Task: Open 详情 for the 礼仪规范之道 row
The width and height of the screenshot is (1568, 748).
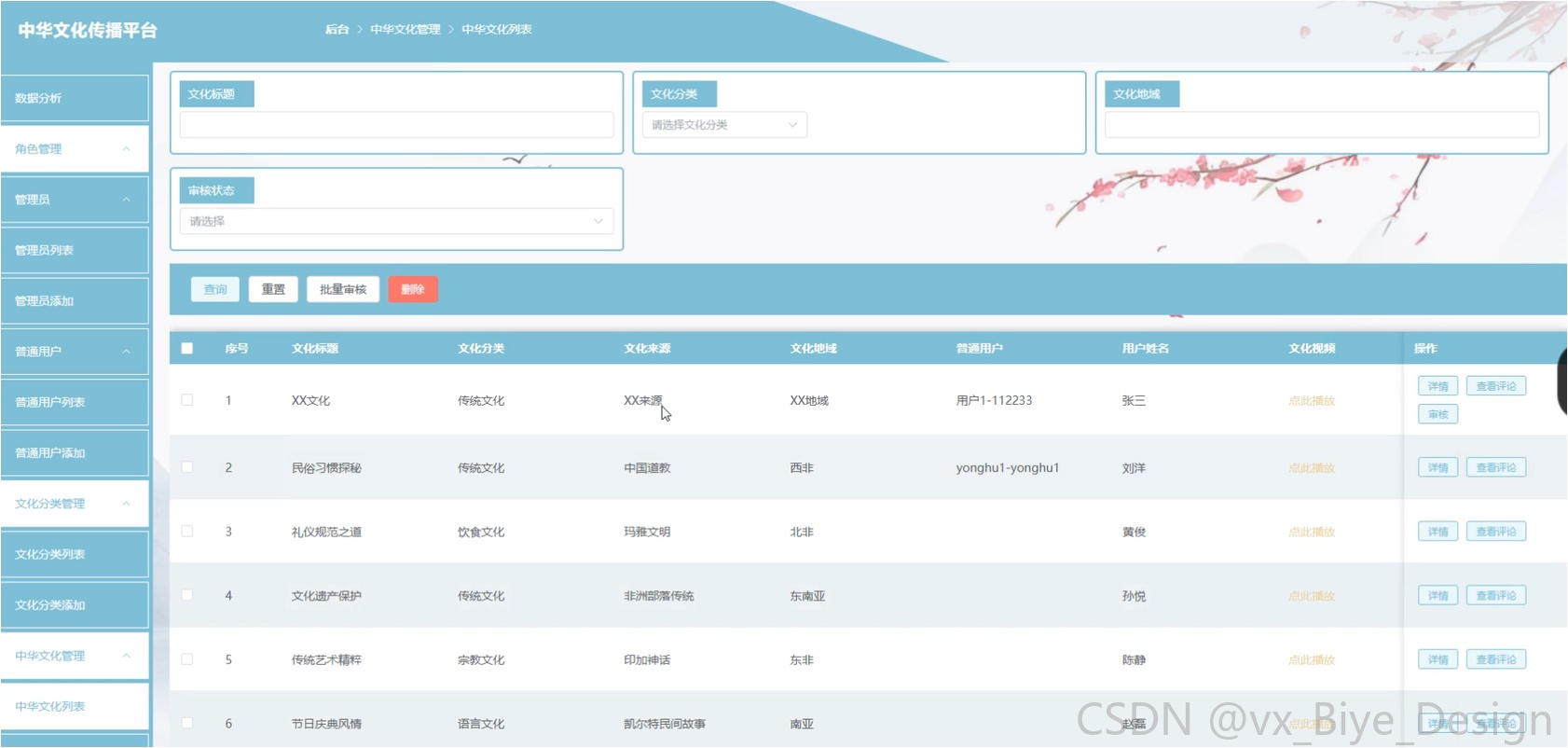Action: 1438,532
